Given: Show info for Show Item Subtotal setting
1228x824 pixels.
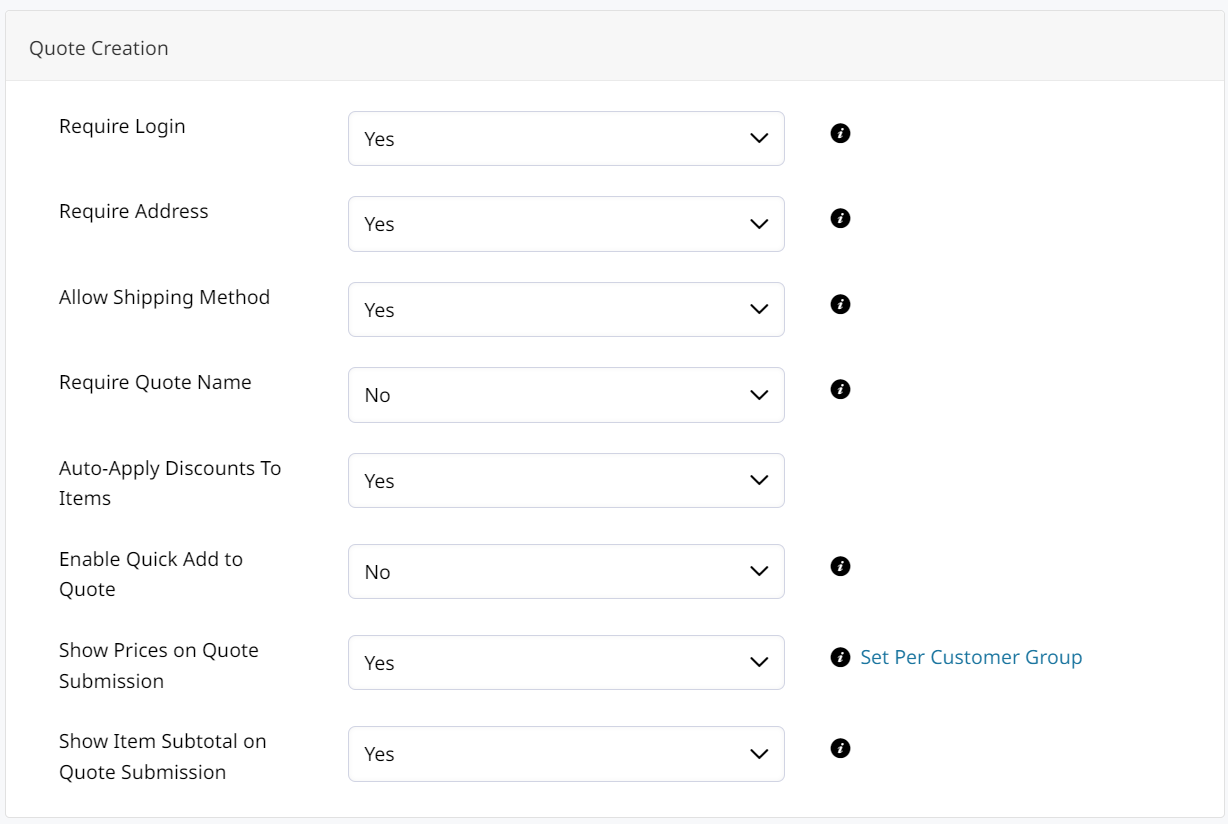Looking at the screenshot, I should (841, 748).
